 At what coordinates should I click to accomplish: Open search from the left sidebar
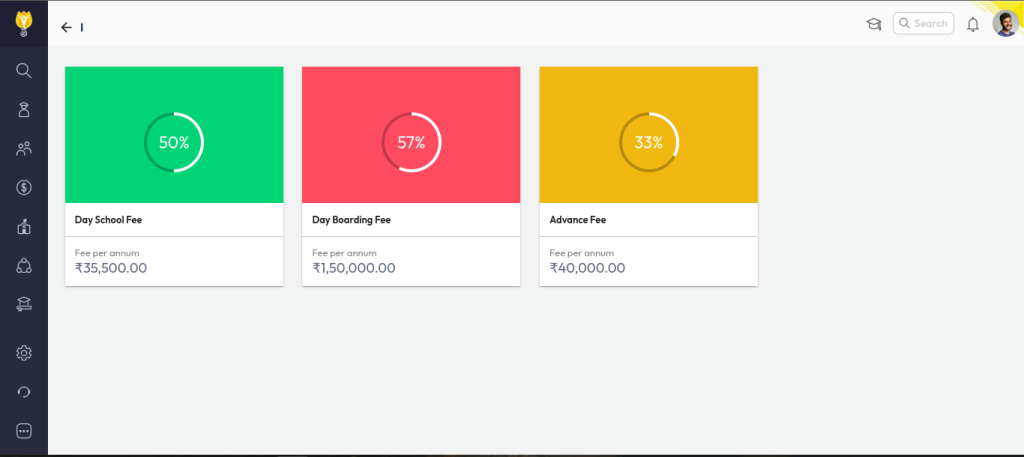24,70
